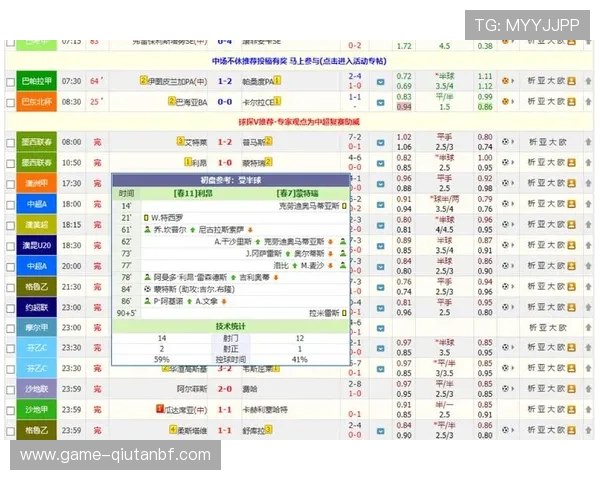The width and height of the screenshot is (600, 480).
Task: Pin the 07:30 match using its up-arrow icon
Action: [588, 81]
